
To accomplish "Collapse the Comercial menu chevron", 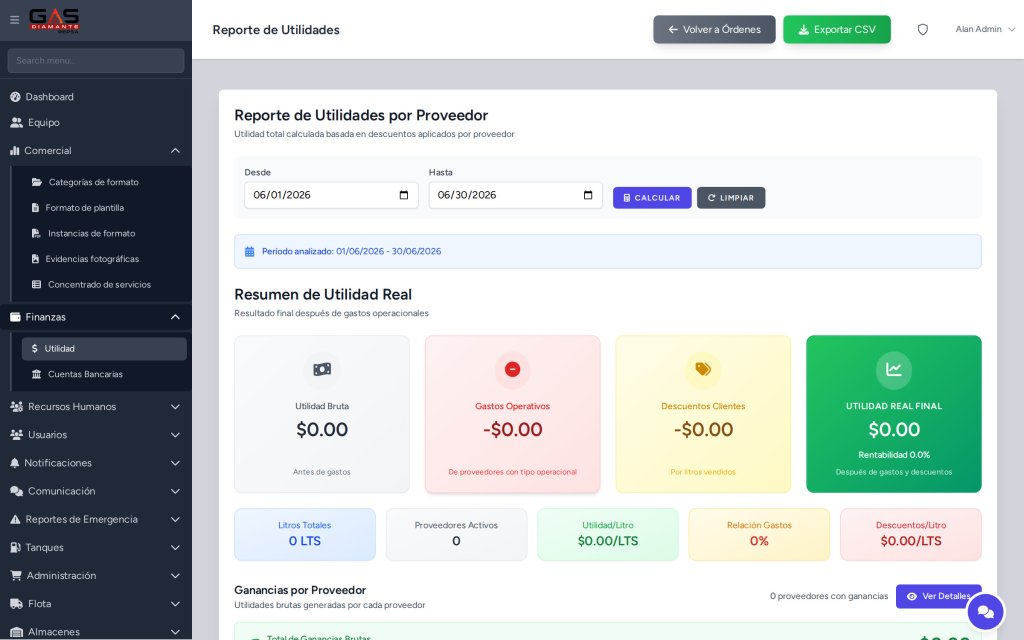I will click(175, 150).
